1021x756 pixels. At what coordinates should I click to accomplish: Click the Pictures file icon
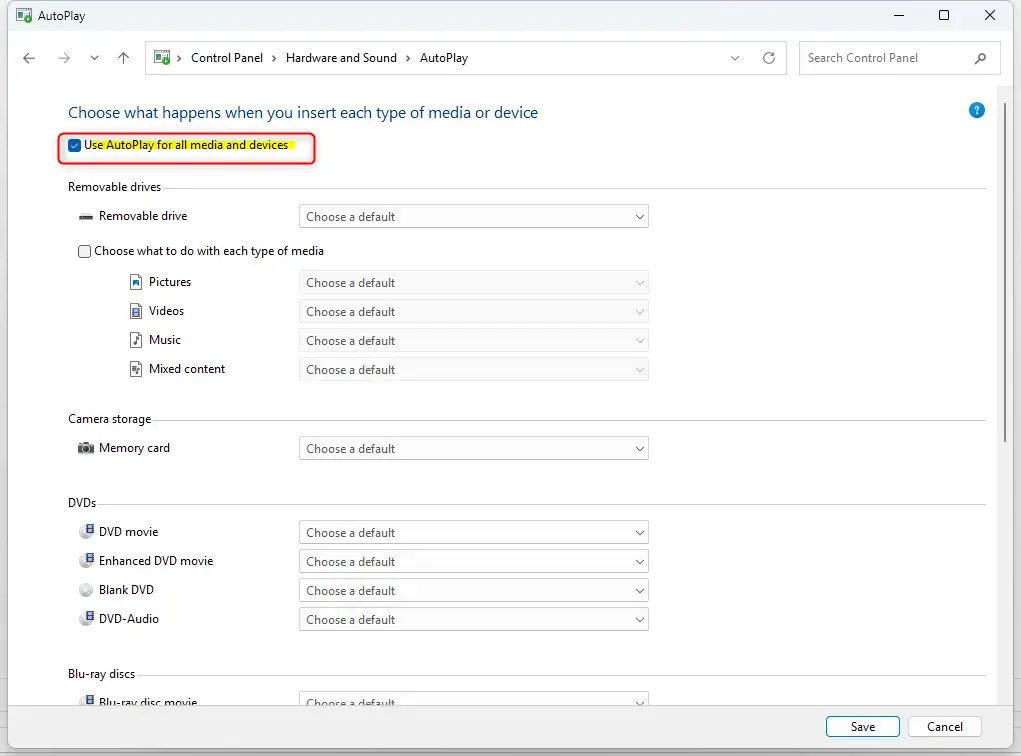click(135, 282)
